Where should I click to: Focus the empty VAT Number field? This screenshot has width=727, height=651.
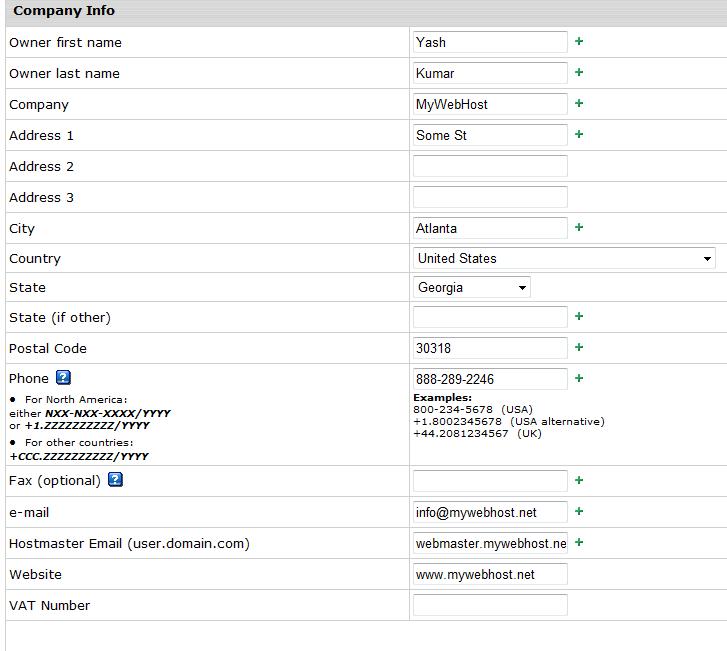tap(490, 605)
